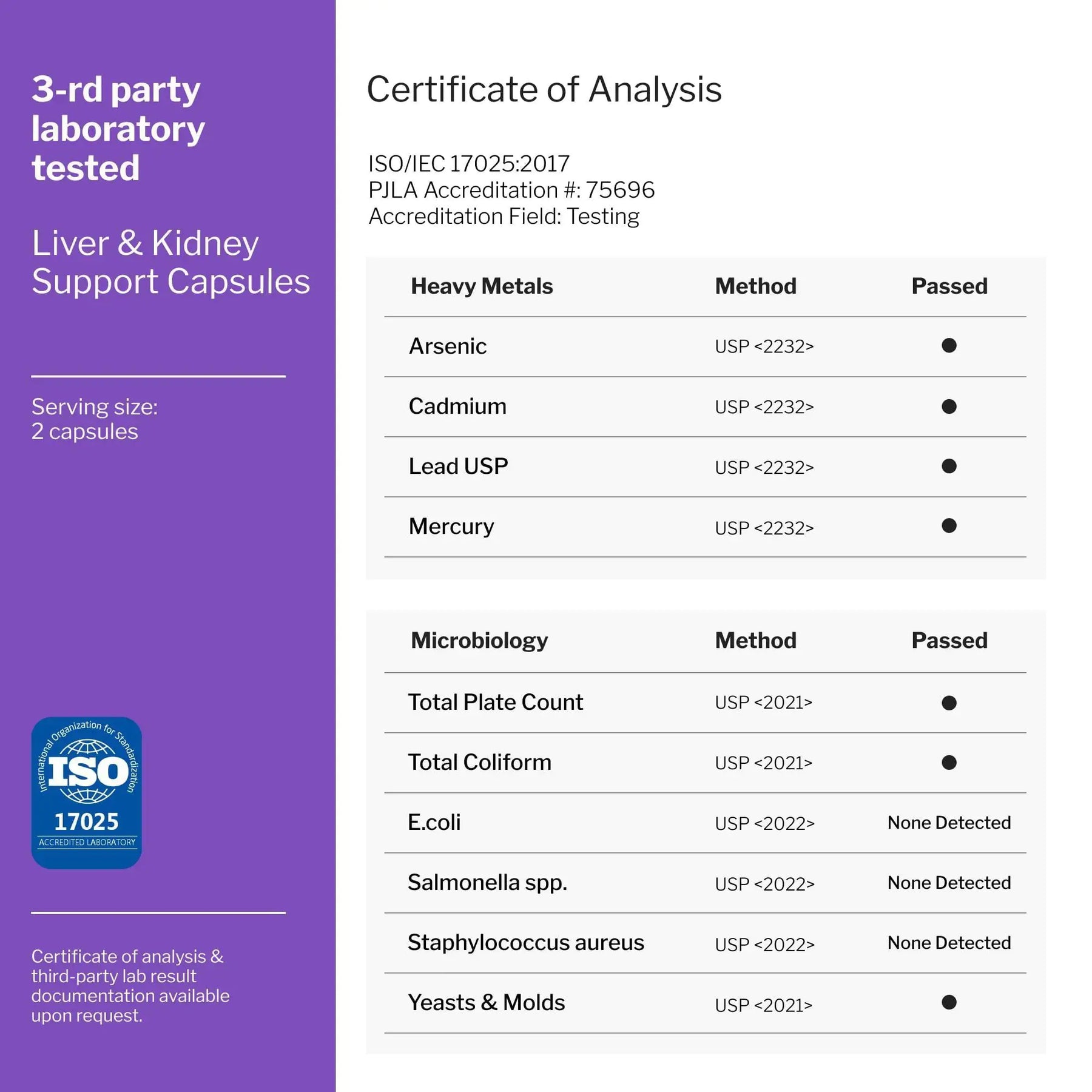Click Staphylococcus aureus None Detected text
This screenshot has width=1092, height=1092.
949,943
